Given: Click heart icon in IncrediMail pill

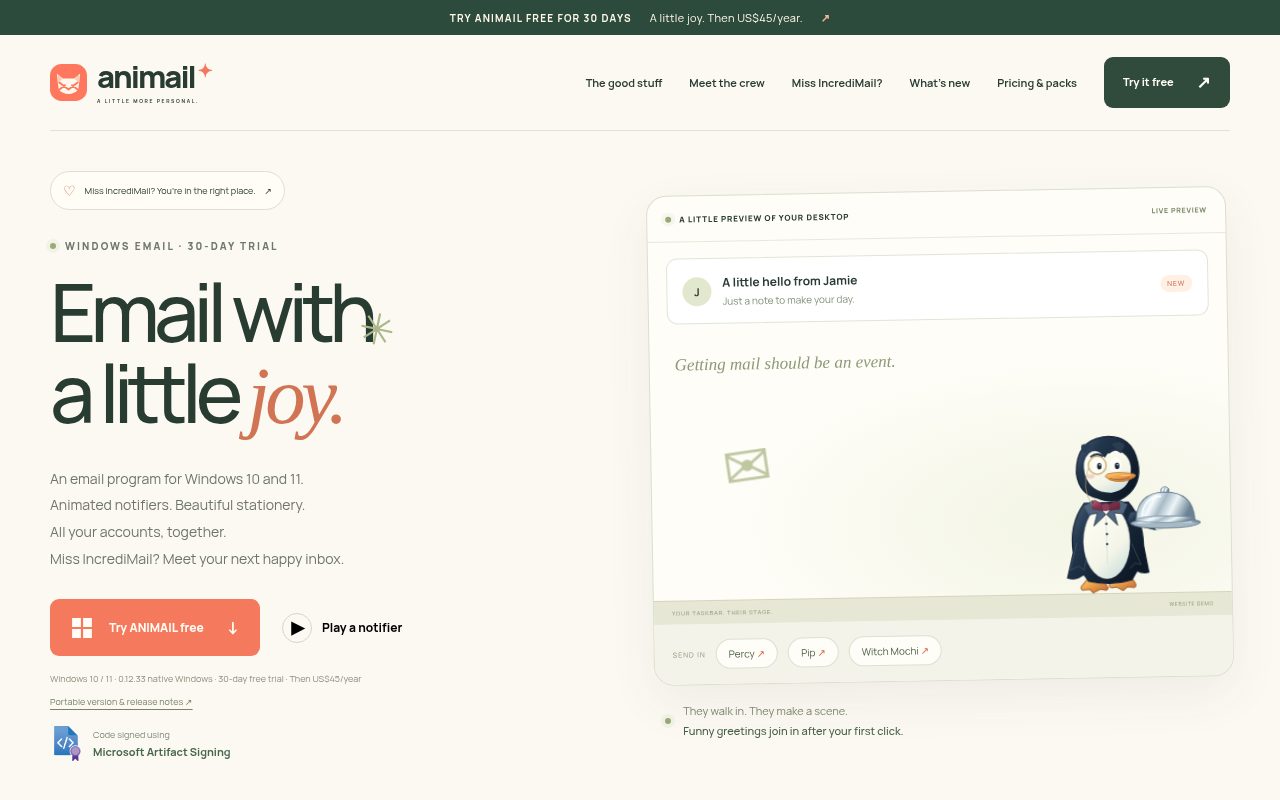Looking at the screenshot, I should (69, 190).
